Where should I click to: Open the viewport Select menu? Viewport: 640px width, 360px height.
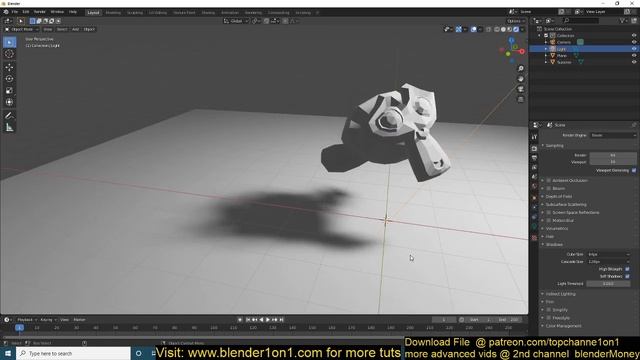coord(62,29)
